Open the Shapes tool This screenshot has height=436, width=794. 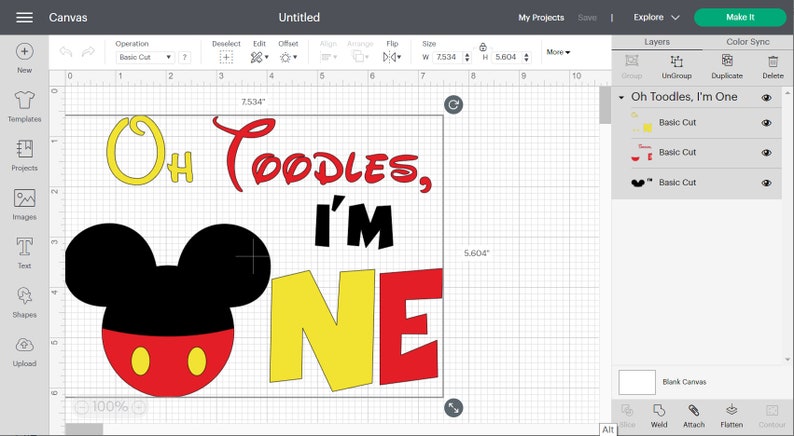point(24,299)
